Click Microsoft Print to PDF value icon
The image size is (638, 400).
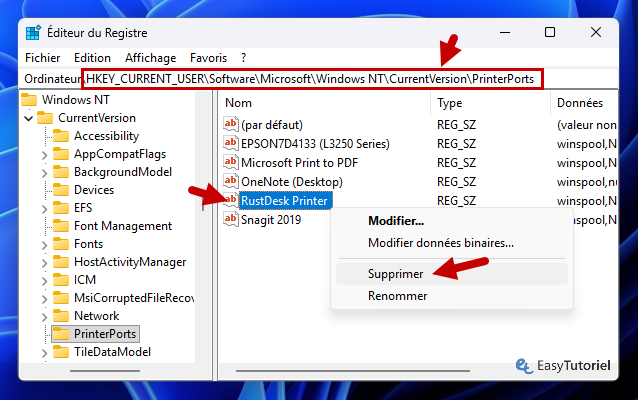(231, 162)
